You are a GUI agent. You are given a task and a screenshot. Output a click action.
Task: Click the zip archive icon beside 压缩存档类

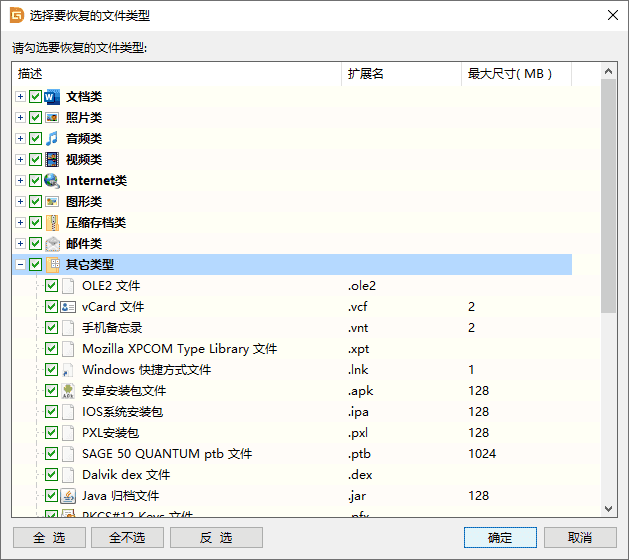click(52, 223)
